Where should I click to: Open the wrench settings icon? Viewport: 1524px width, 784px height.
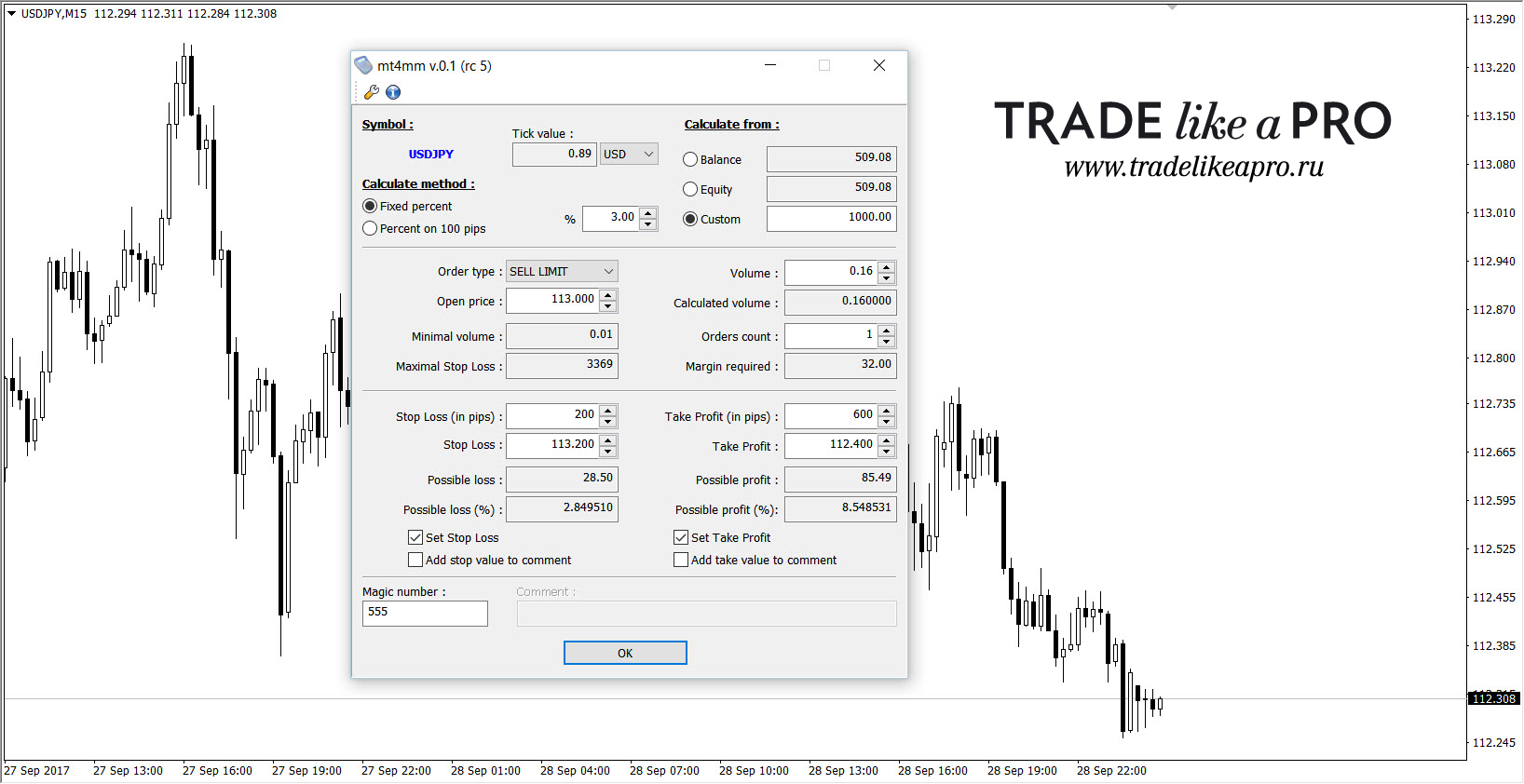click(371, 92)
